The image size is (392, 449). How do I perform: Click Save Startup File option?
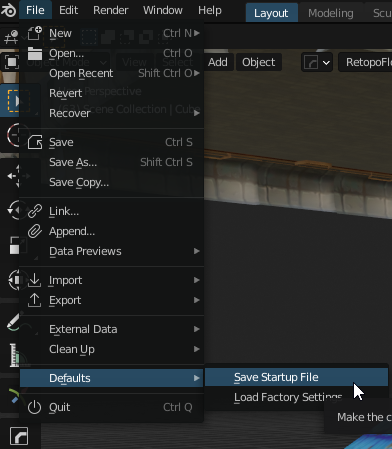pos(296,377)
